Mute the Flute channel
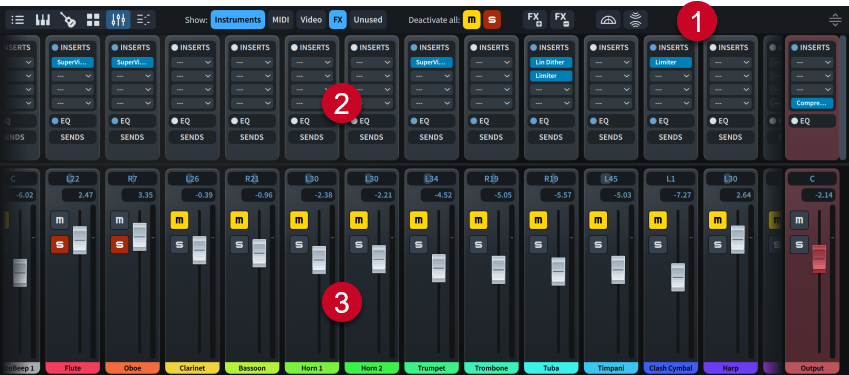 pyautogui.click(x=60, y=220)
